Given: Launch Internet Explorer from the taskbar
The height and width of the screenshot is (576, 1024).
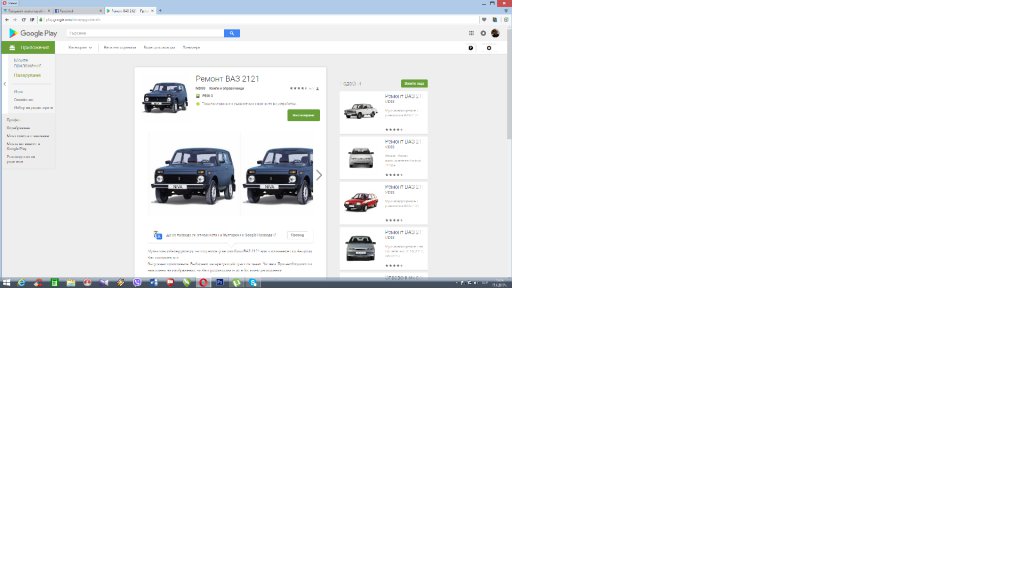Looking at the screenshot, I should pyautogui.click(x=22, y=283).
